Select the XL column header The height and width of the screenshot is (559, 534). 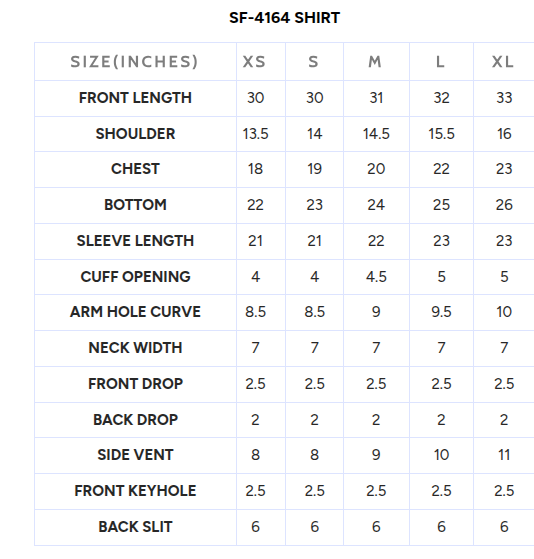click(503, 62)
